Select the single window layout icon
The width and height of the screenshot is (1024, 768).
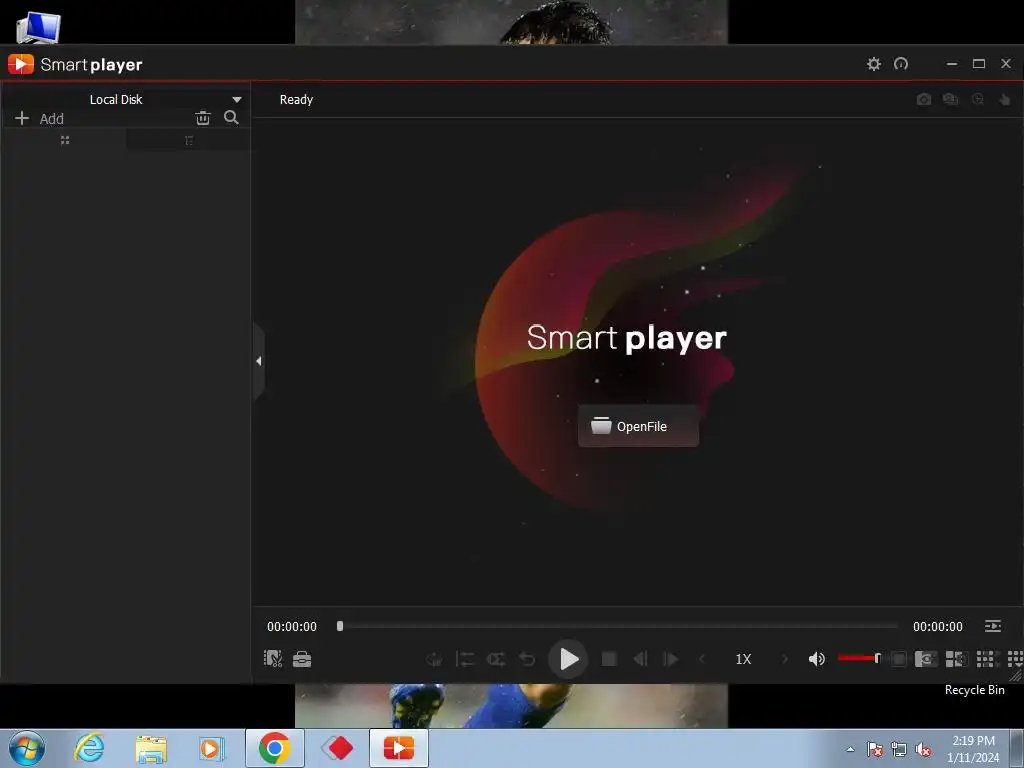click(899, 659)
